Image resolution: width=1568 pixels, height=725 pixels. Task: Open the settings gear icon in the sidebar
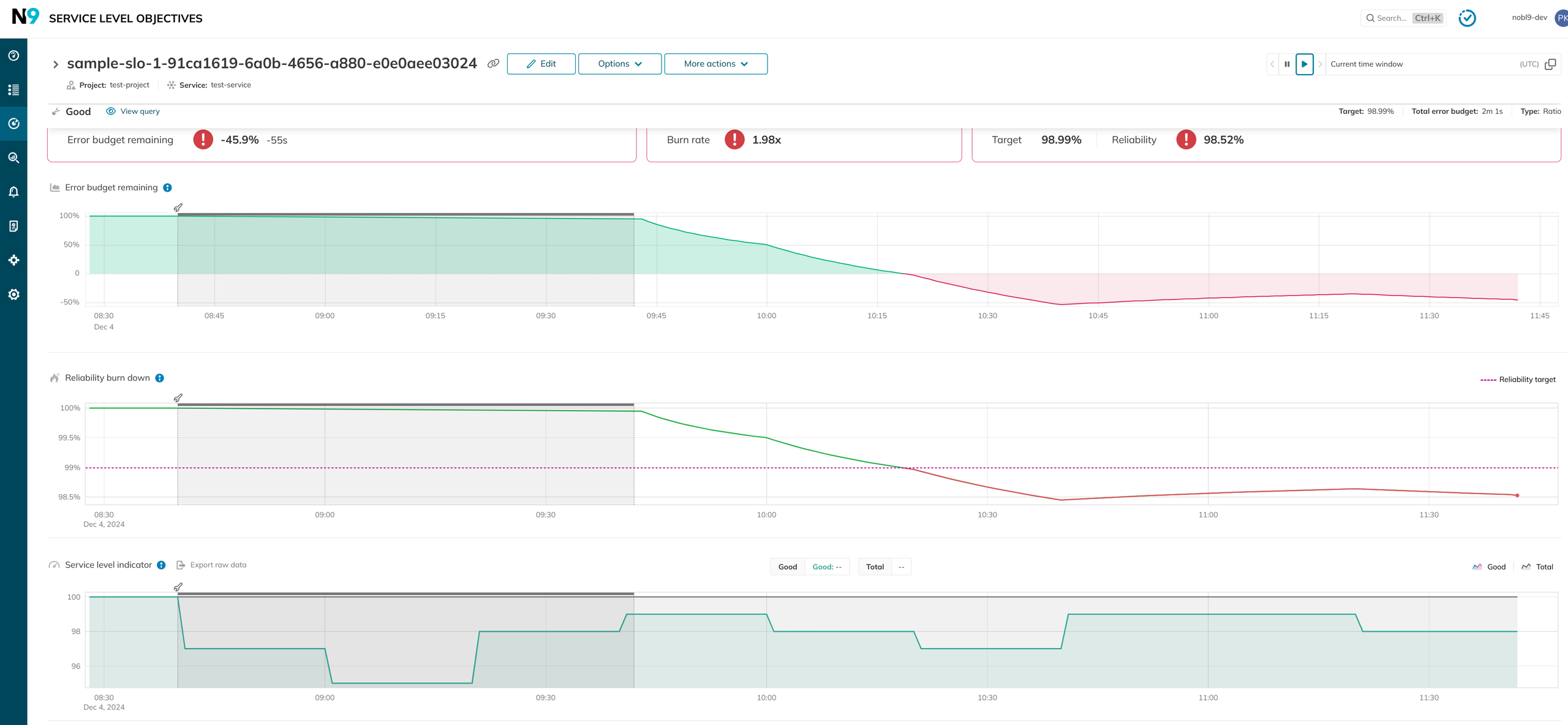pyautogui.click(x=13, y=295)
